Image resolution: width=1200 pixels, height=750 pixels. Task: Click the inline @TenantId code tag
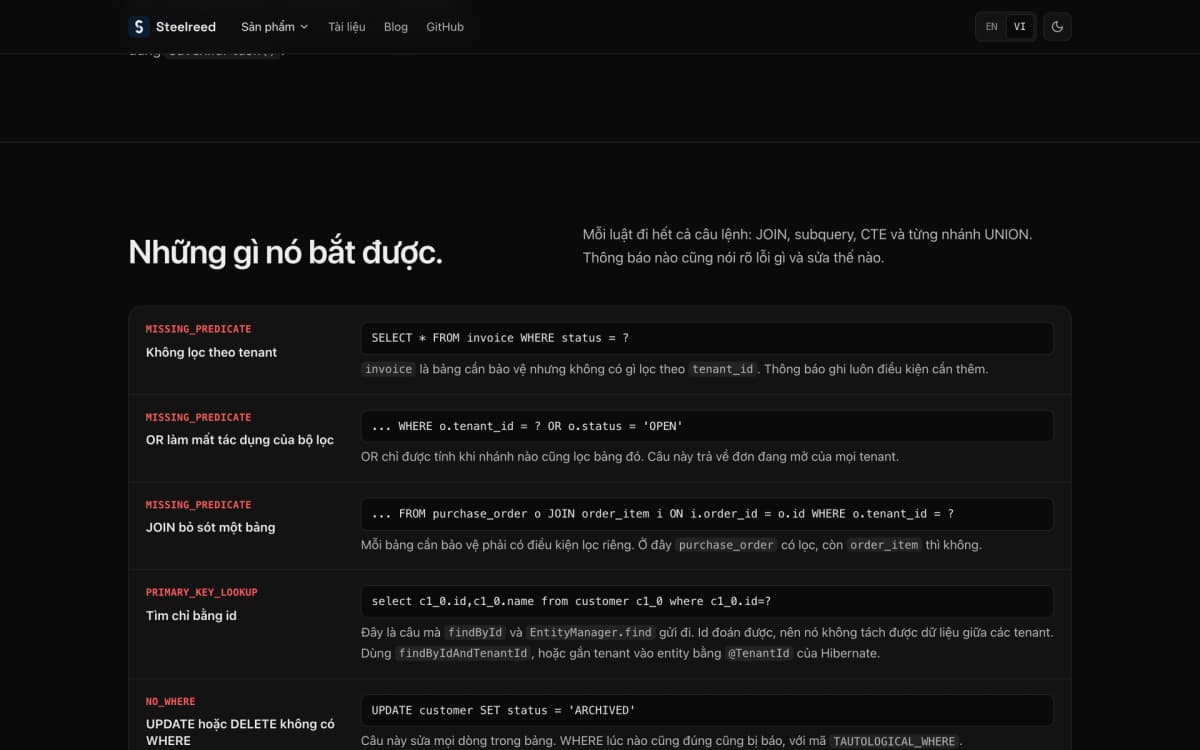tap(759, 653)
